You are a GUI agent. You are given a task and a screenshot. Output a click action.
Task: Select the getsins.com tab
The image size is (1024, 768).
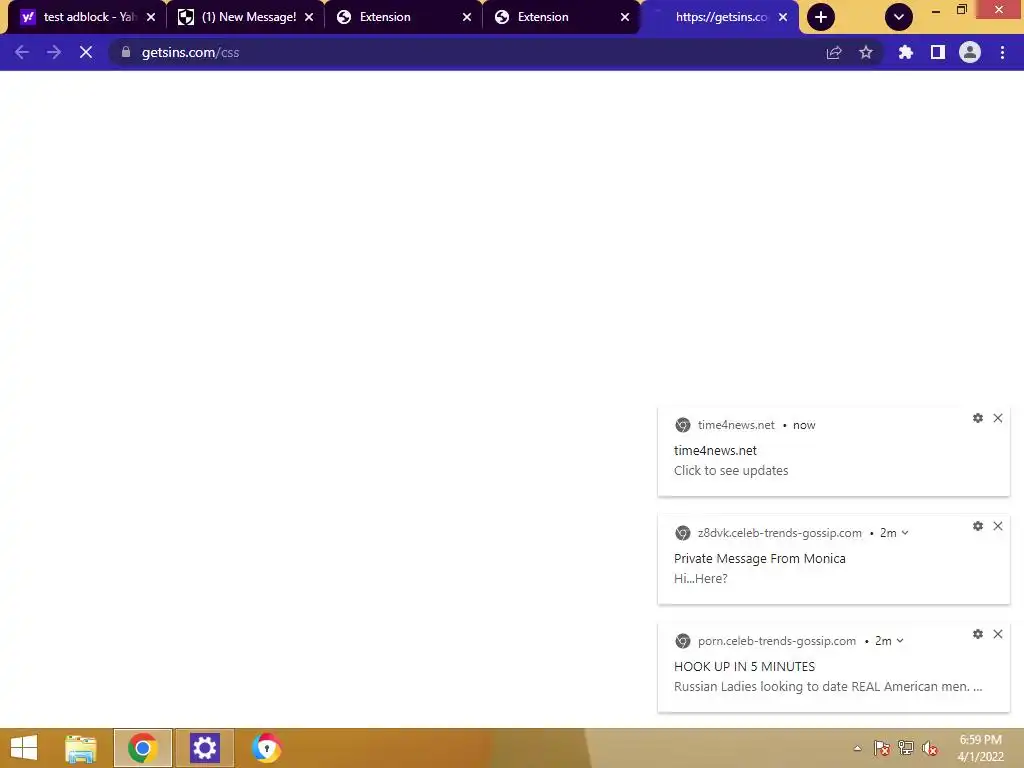point(718,17)
